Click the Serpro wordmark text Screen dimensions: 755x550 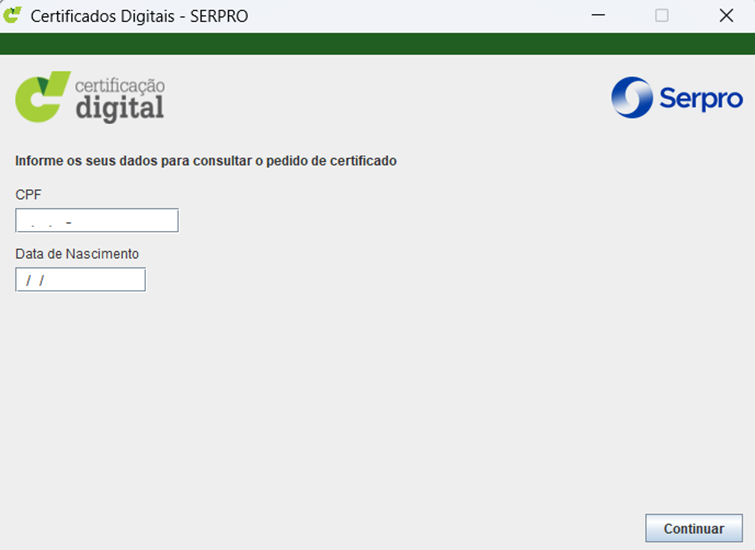pyautogui.click(x=700, y=98)
